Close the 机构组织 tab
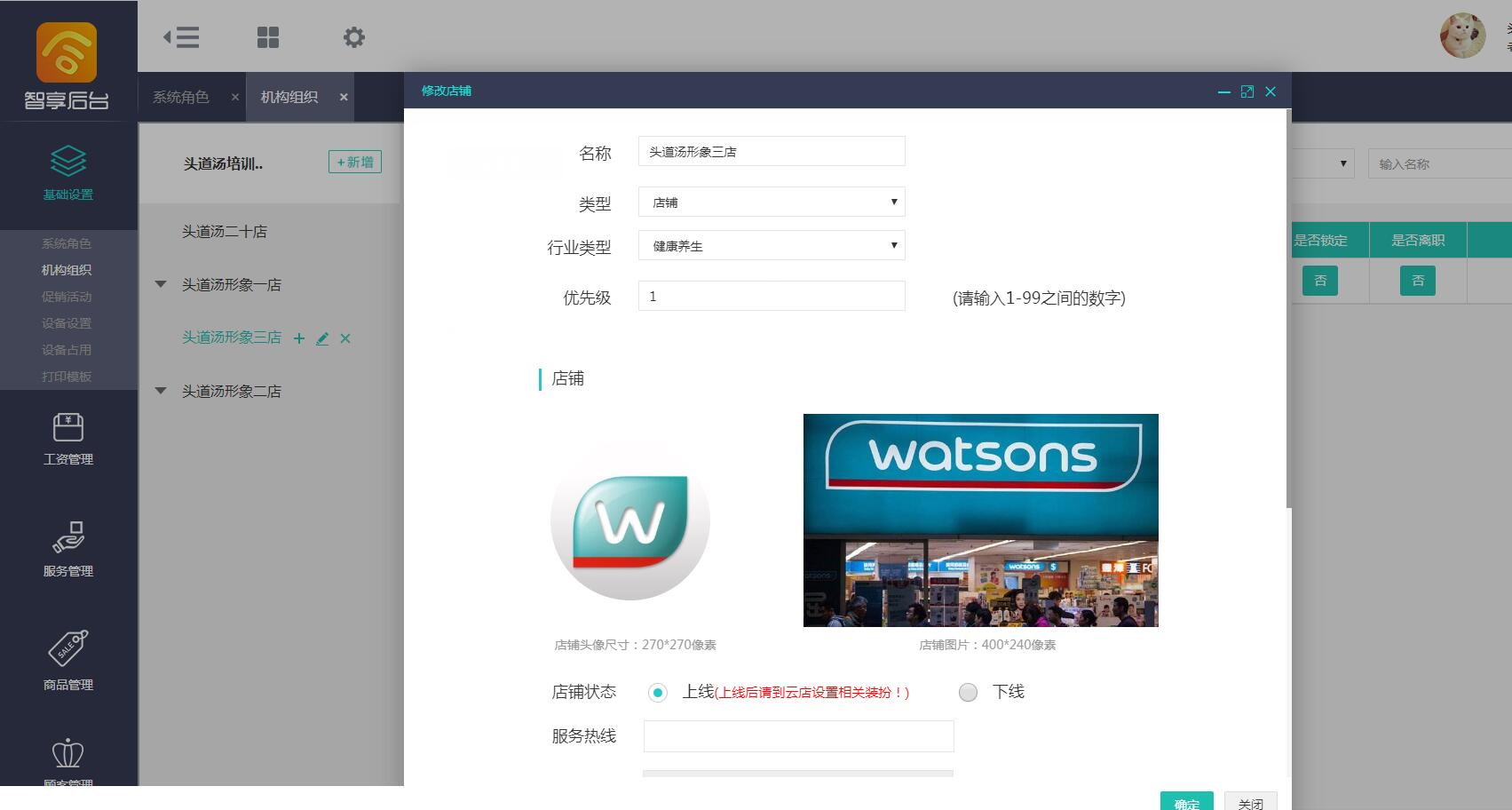1512x810 pixels. (344, 97)
